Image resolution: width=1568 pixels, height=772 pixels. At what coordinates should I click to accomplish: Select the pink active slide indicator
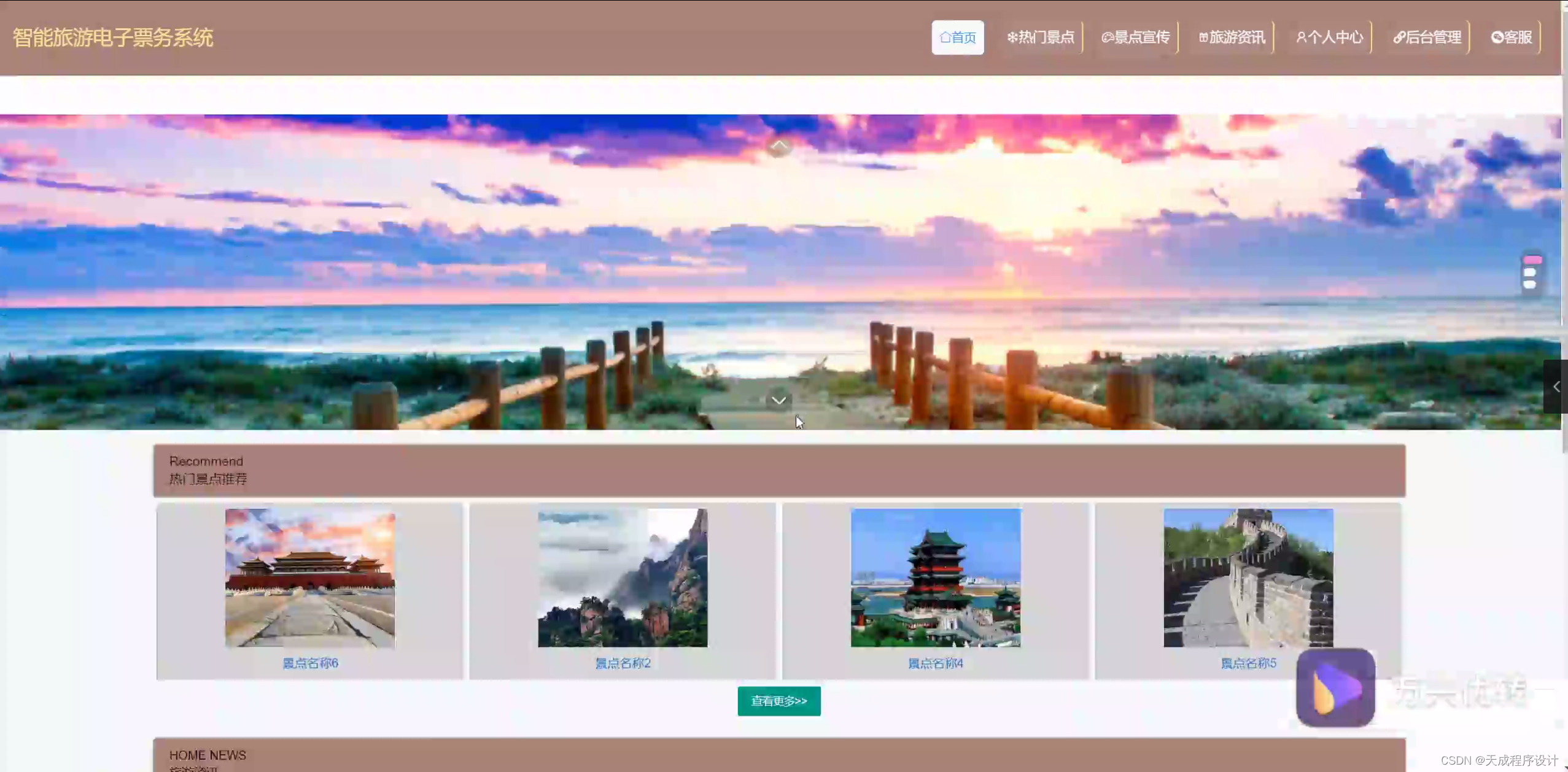pyautogui.click(x=1532, y=259)
